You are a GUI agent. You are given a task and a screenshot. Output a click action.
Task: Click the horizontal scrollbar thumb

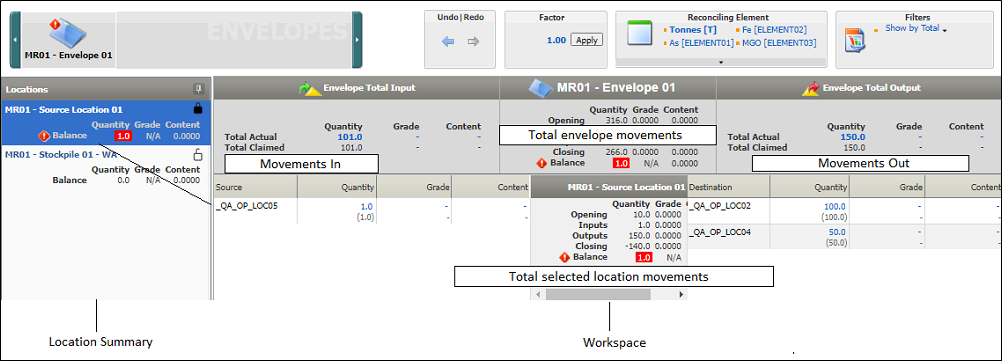click(x=598, y=295)
